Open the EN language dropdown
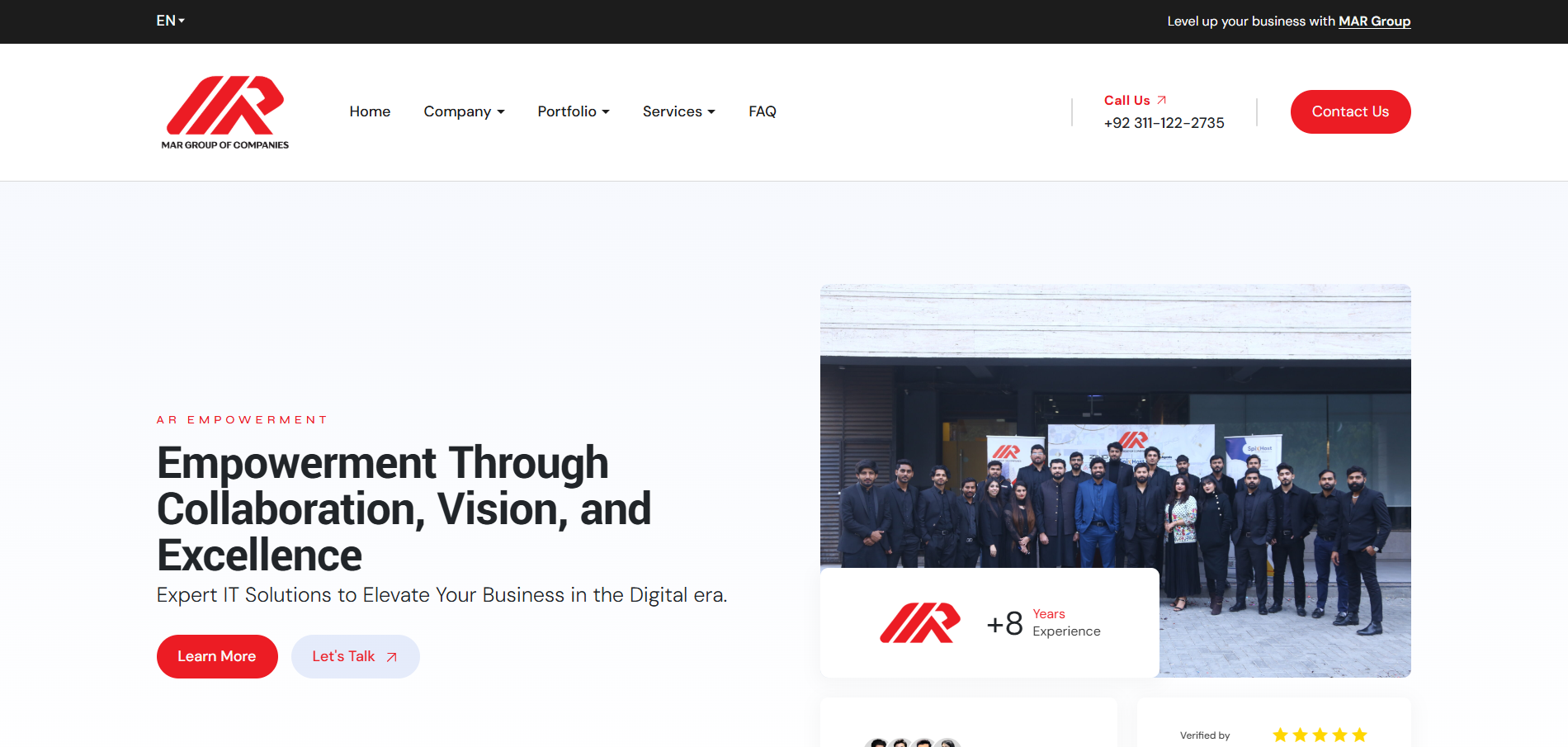Image resolution: width=1568 pixels, height=747 pixels. coord(171,21)
